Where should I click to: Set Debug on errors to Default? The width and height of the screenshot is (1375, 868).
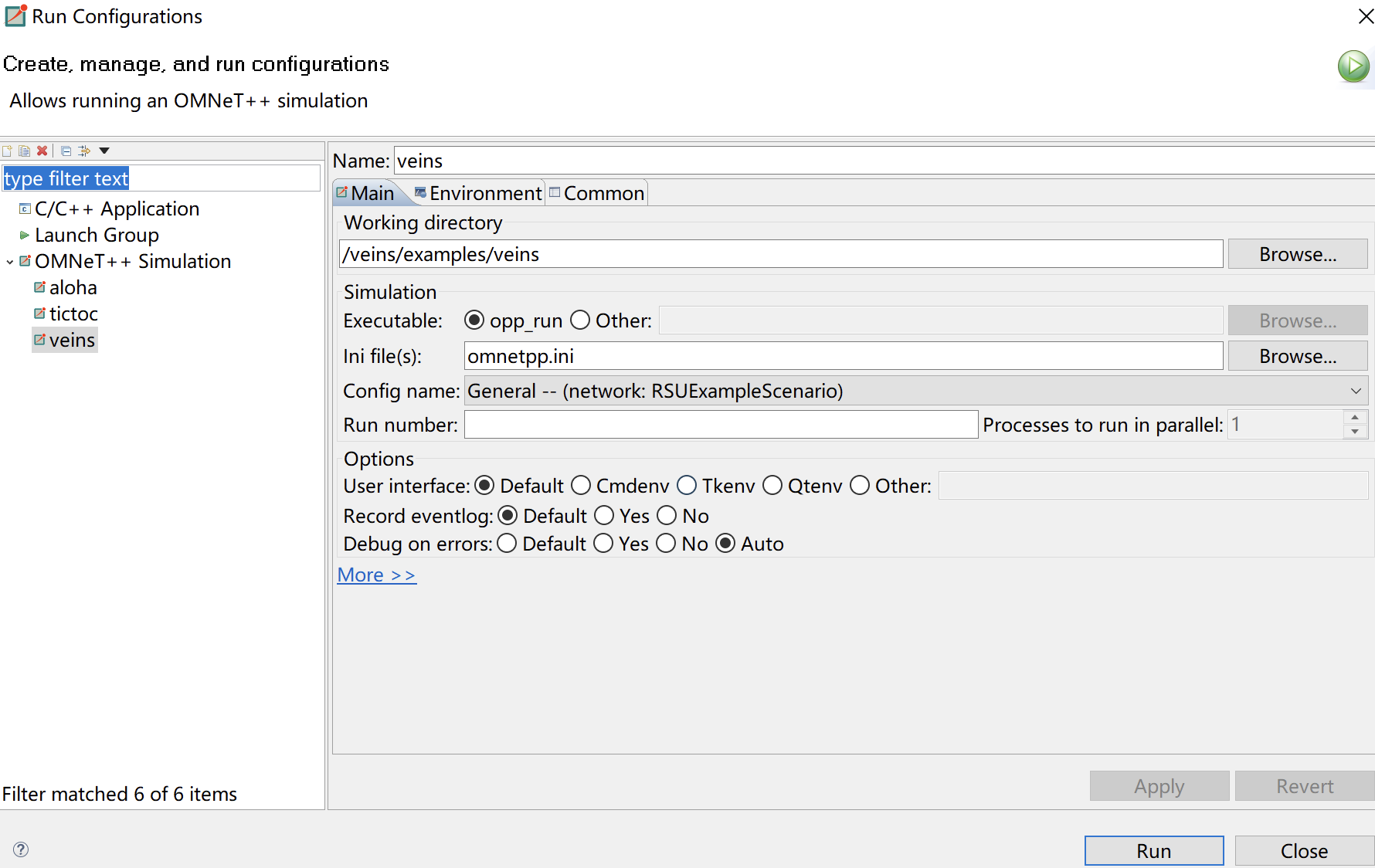click(x=507, y=544)
